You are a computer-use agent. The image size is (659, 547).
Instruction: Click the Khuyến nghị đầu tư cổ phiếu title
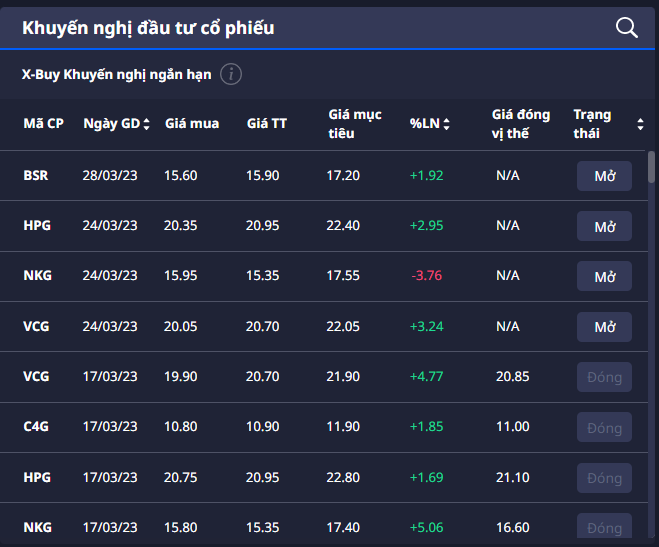point(148,28)
